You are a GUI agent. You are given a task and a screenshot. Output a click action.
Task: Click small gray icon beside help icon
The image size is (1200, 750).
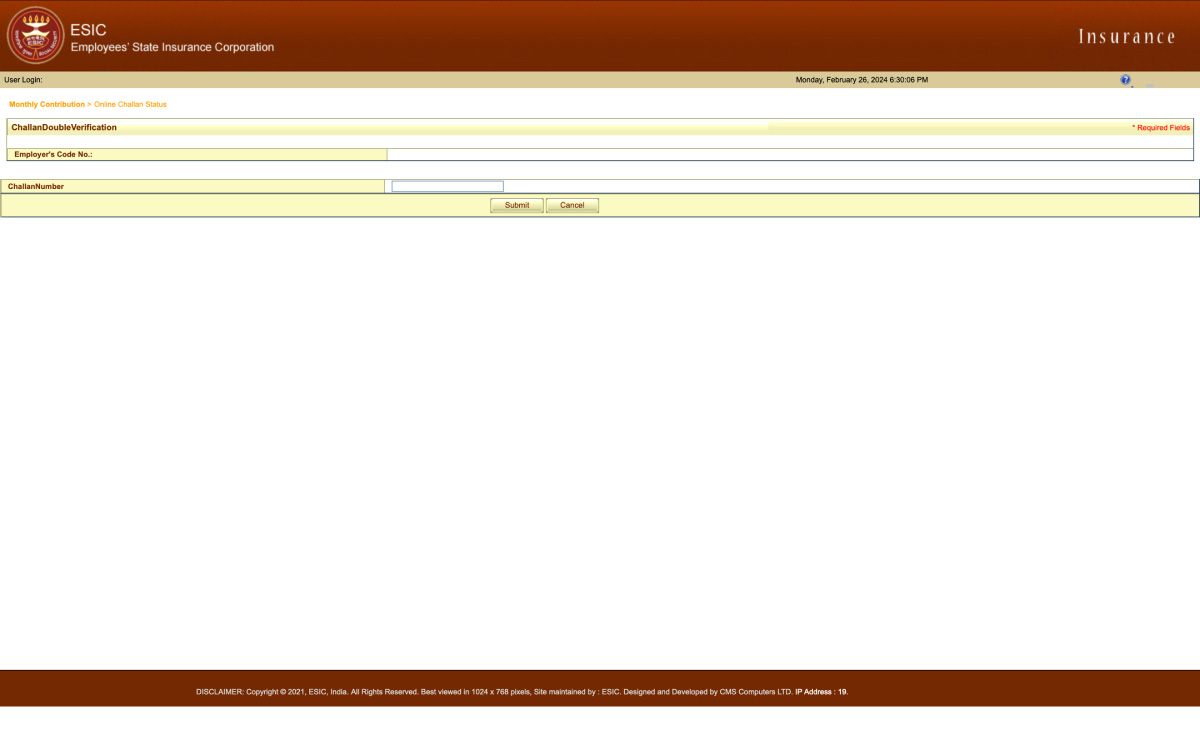[x=1149, y=84]
